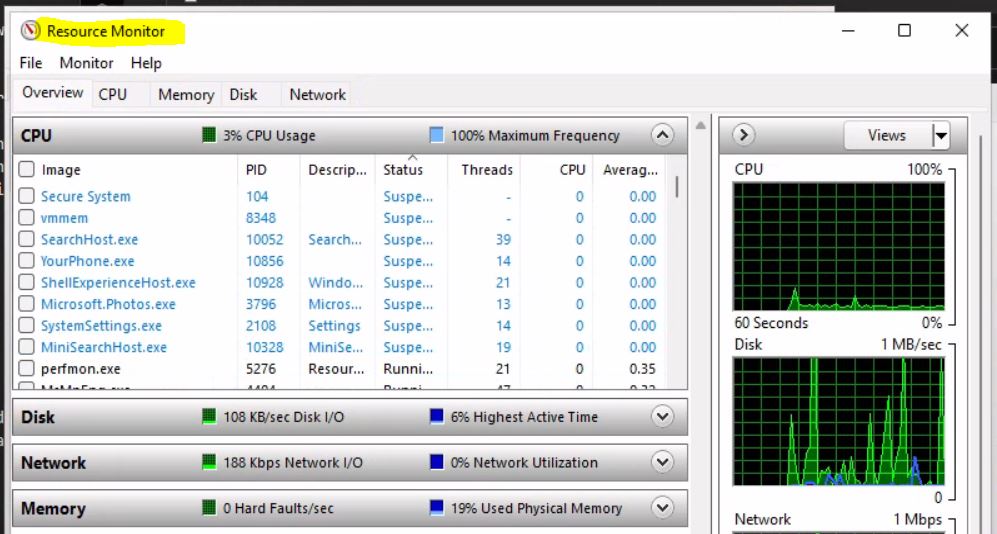The height and width of the screenshot is (534, 997).
Task: Check the Secure System process checkbox
Action: coord(26,196)
